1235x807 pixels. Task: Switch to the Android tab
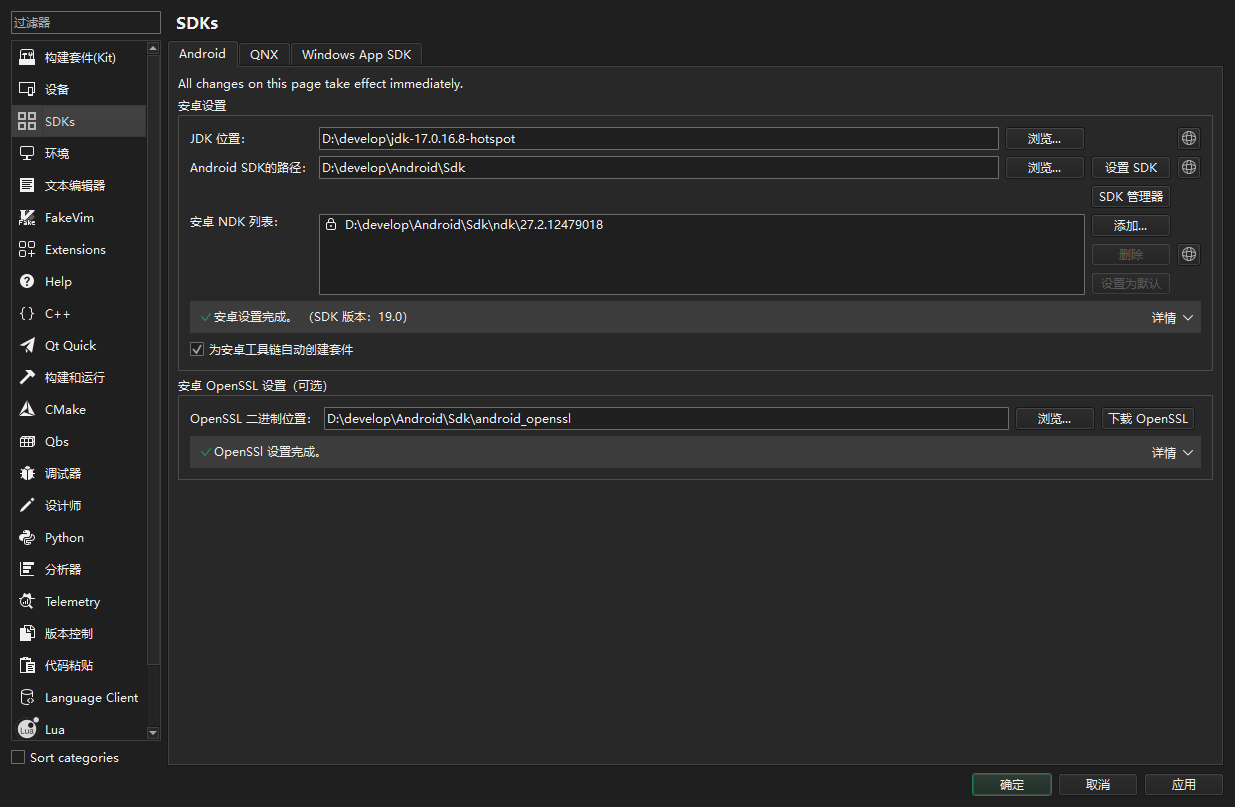coord(203,54)
